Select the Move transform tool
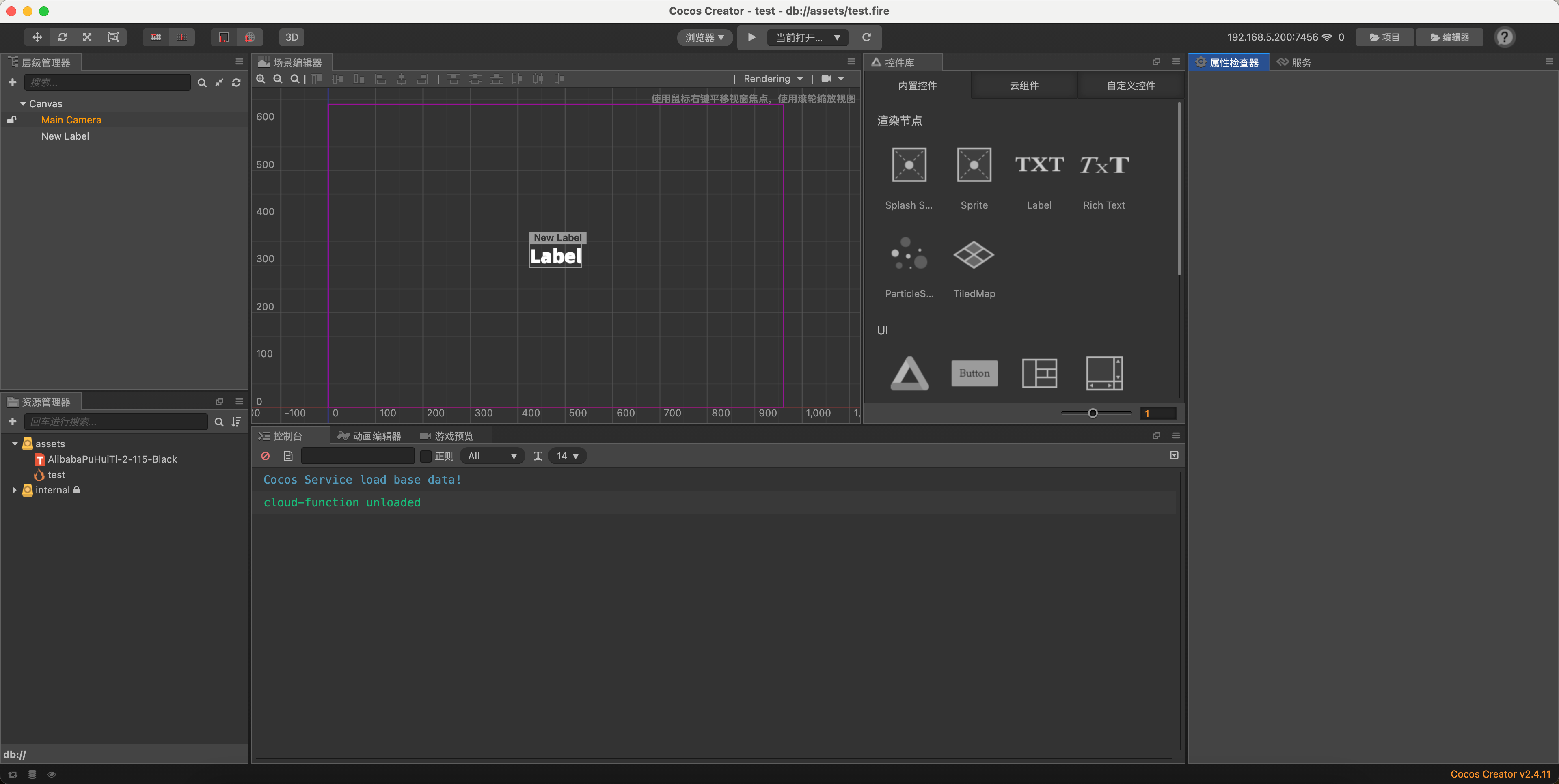 tap(36, 37)
